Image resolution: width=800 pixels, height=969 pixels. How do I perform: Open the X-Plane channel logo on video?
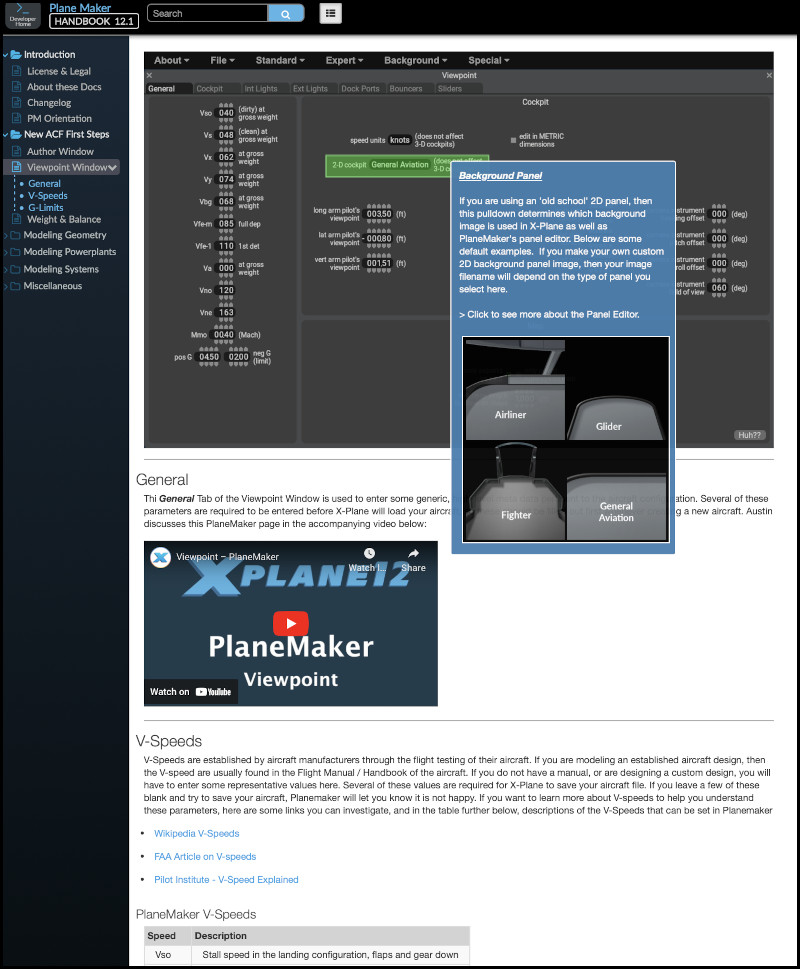point(160,557)
